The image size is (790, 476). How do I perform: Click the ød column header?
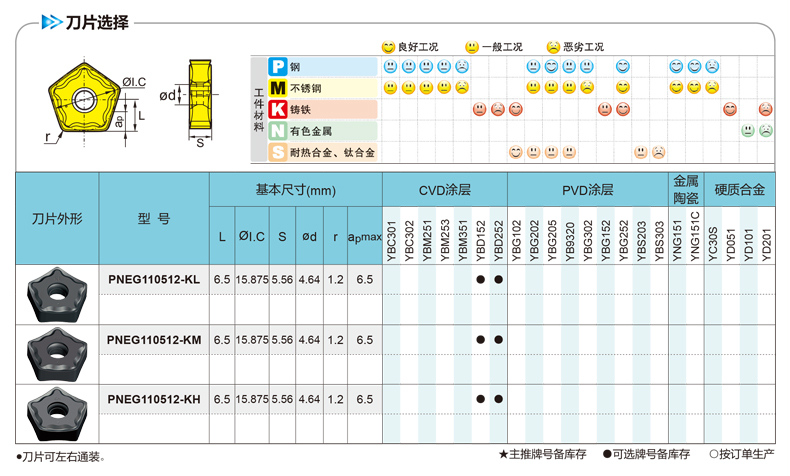point(309,236)
